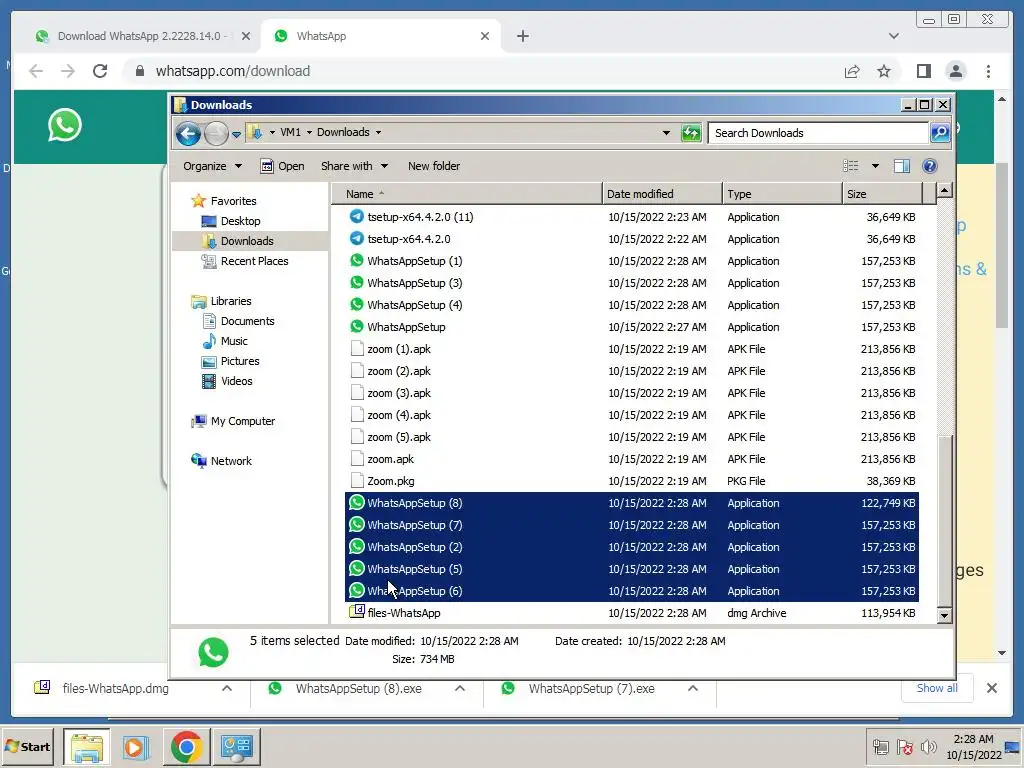
Task: Select the WhatsAppSetup (8) row
Action: [x=632, y=503]
